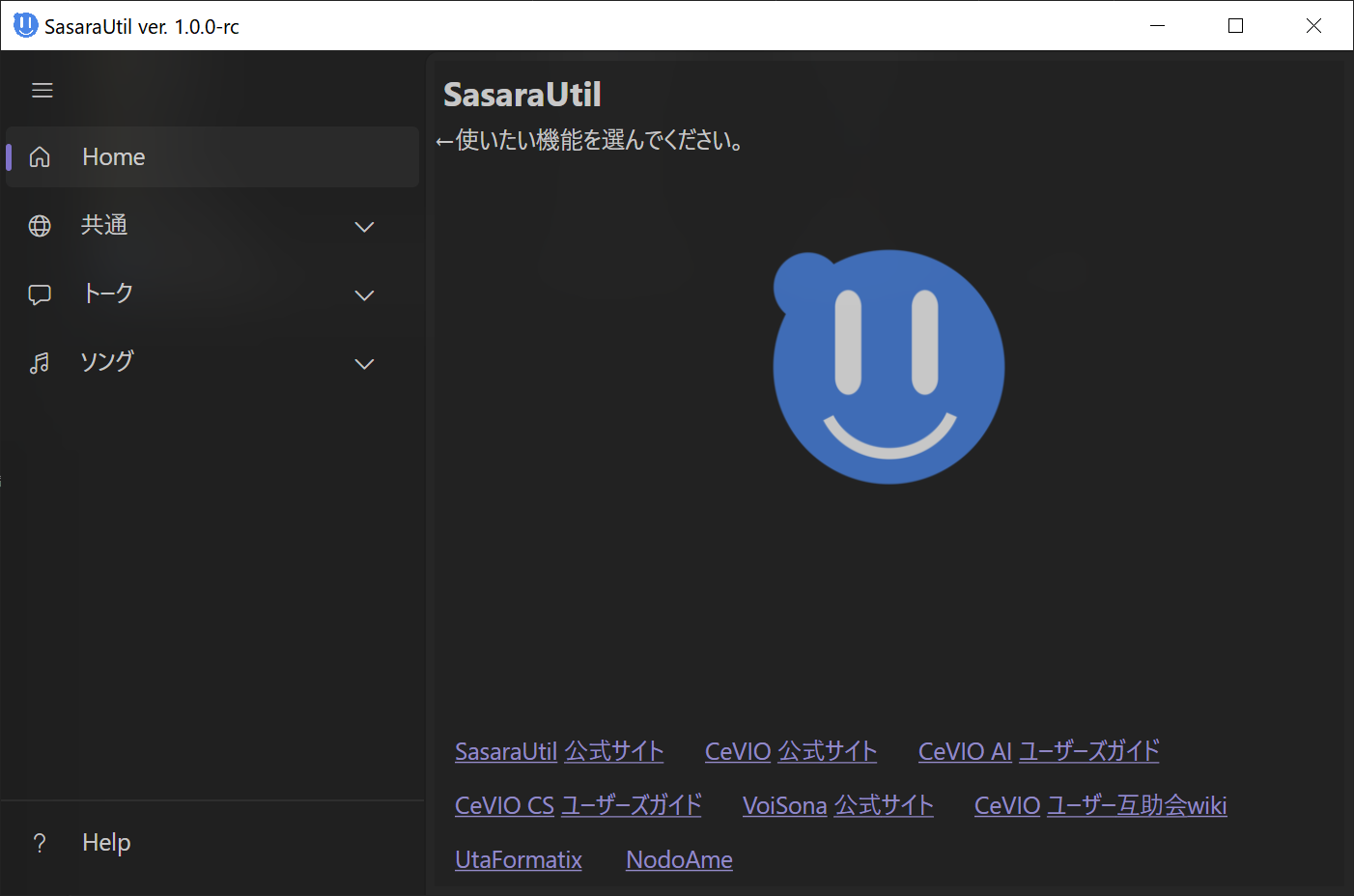Select the Home navigation item
The image size is (1354, 896).
click(212, 156)
